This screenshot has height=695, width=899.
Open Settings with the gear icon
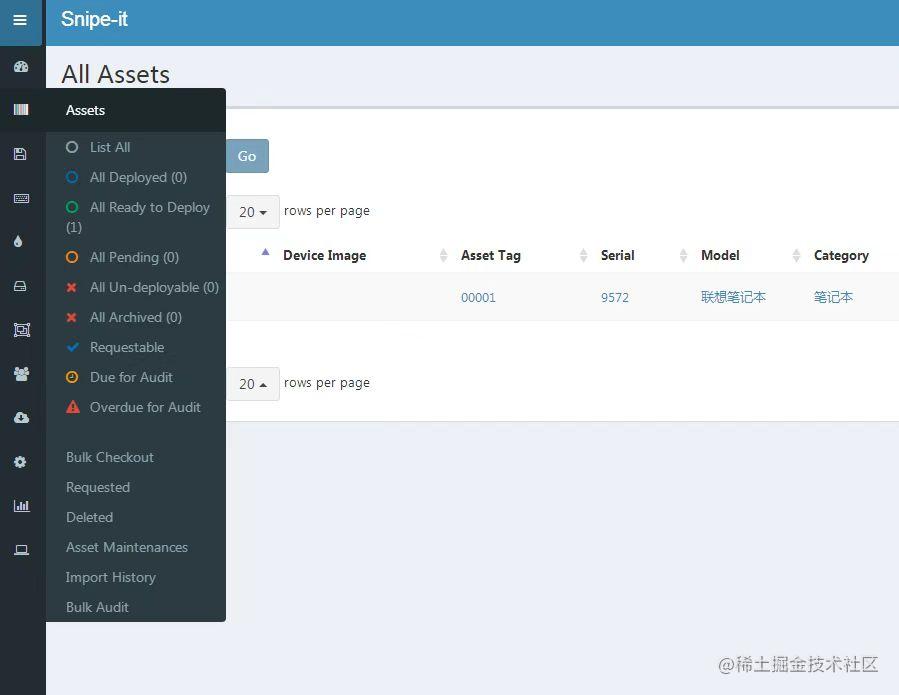(21, 462)
